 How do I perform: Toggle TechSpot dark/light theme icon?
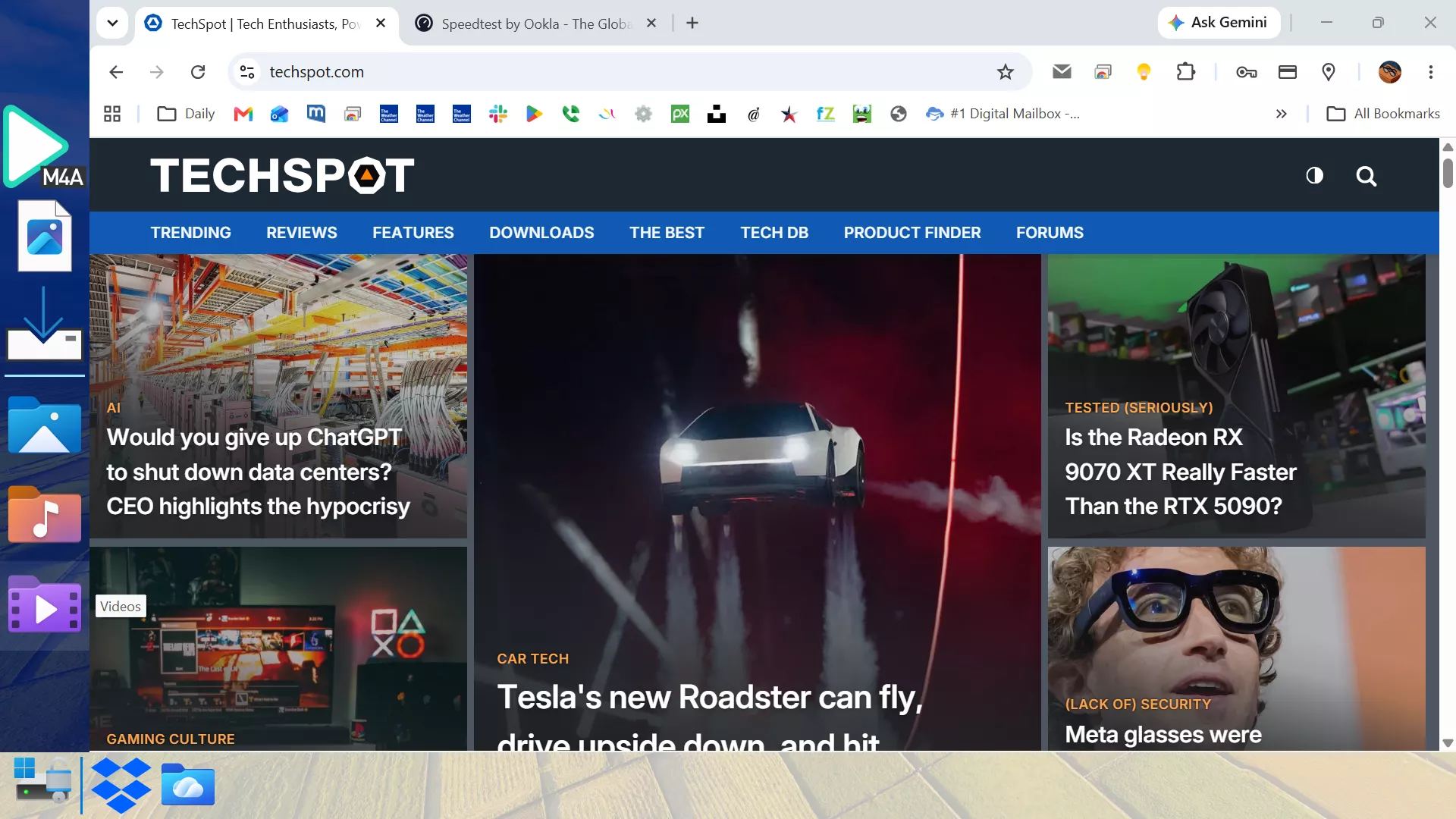(1314, 176)
